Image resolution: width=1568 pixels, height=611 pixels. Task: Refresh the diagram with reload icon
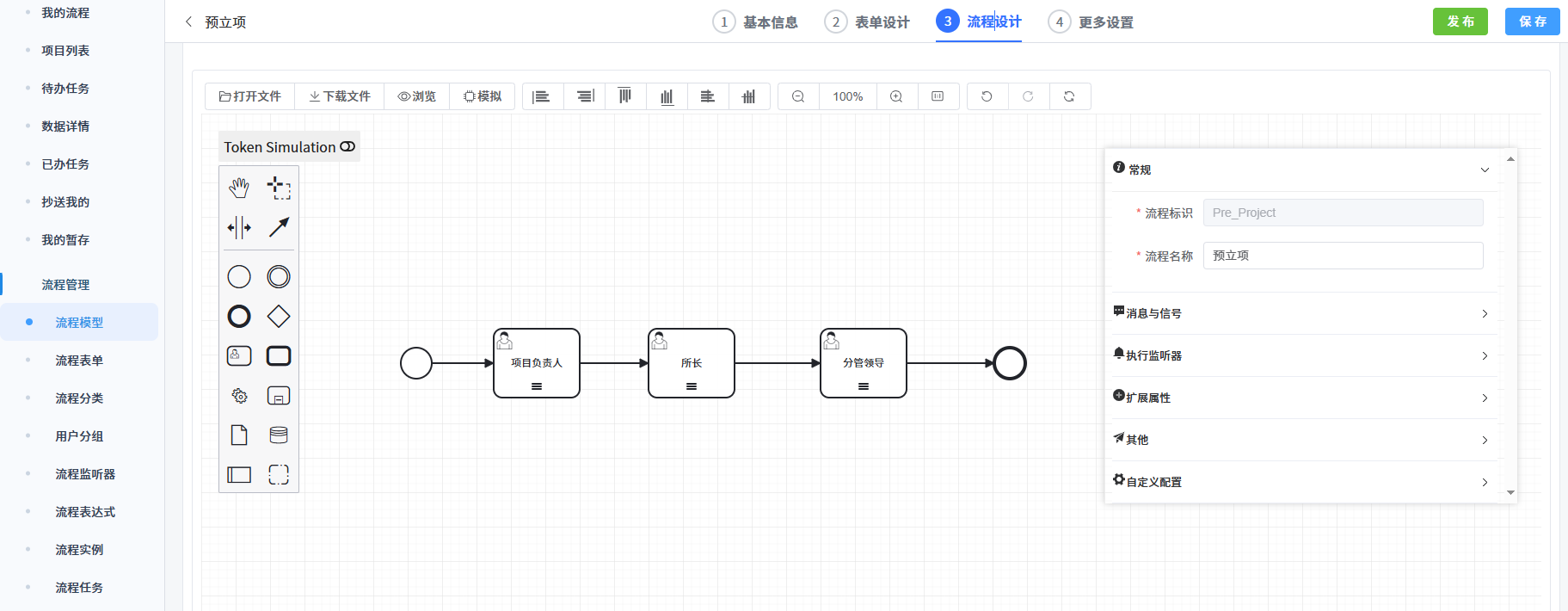(1069, 96)
